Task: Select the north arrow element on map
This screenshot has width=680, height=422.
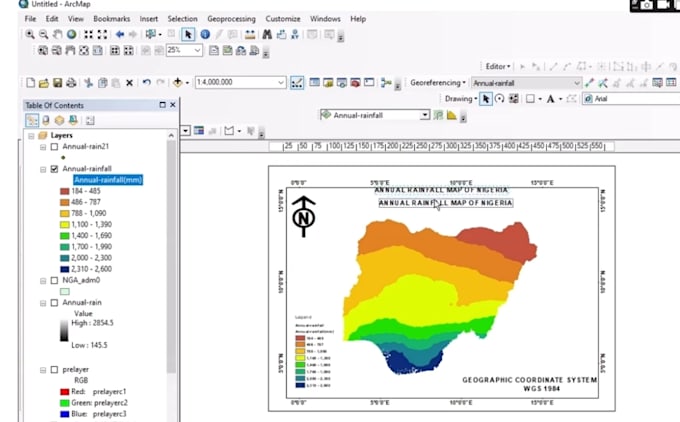Action: (304, 216)
